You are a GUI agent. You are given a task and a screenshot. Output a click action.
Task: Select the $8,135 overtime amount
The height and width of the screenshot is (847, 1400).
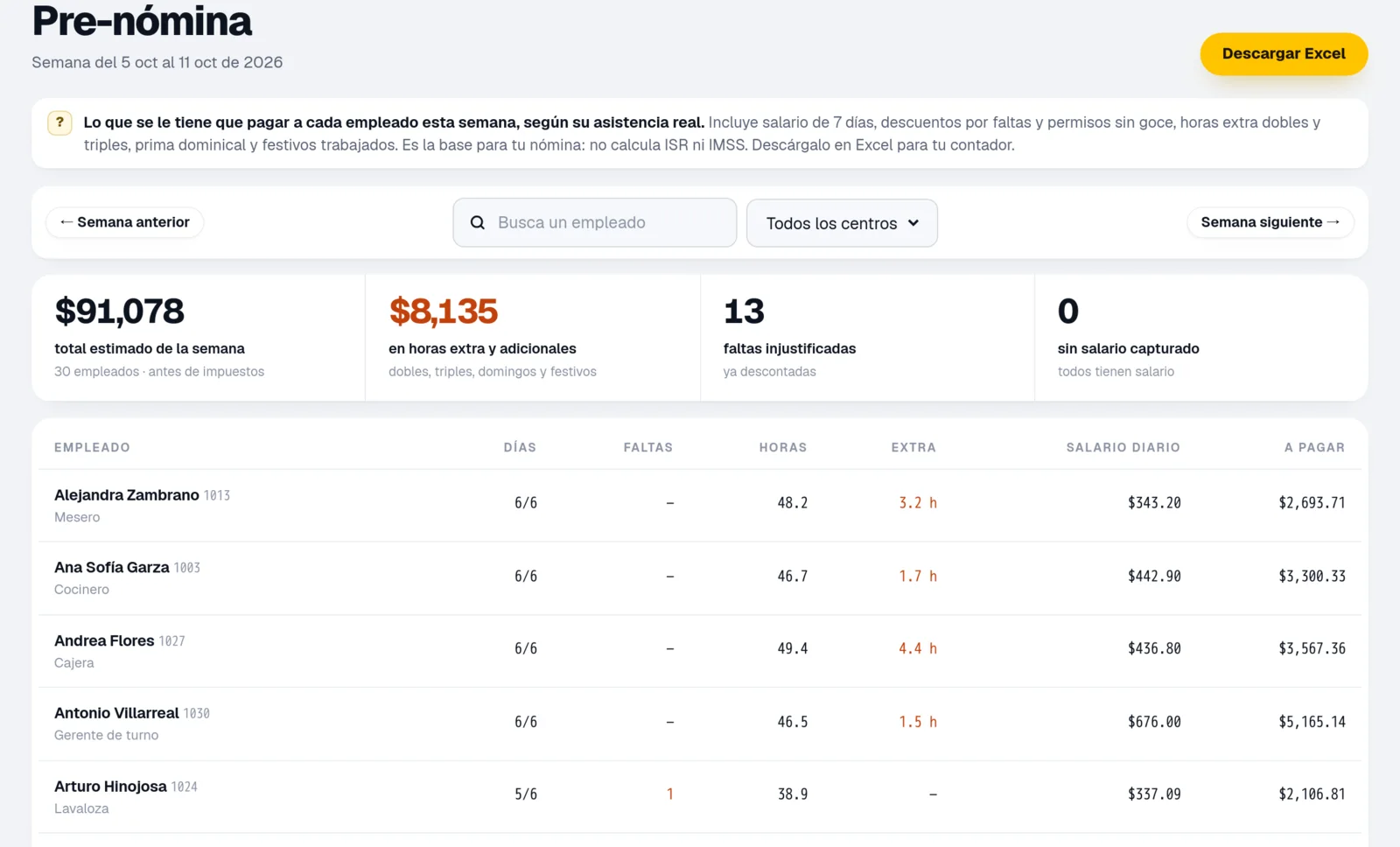(x=444, y=311)
